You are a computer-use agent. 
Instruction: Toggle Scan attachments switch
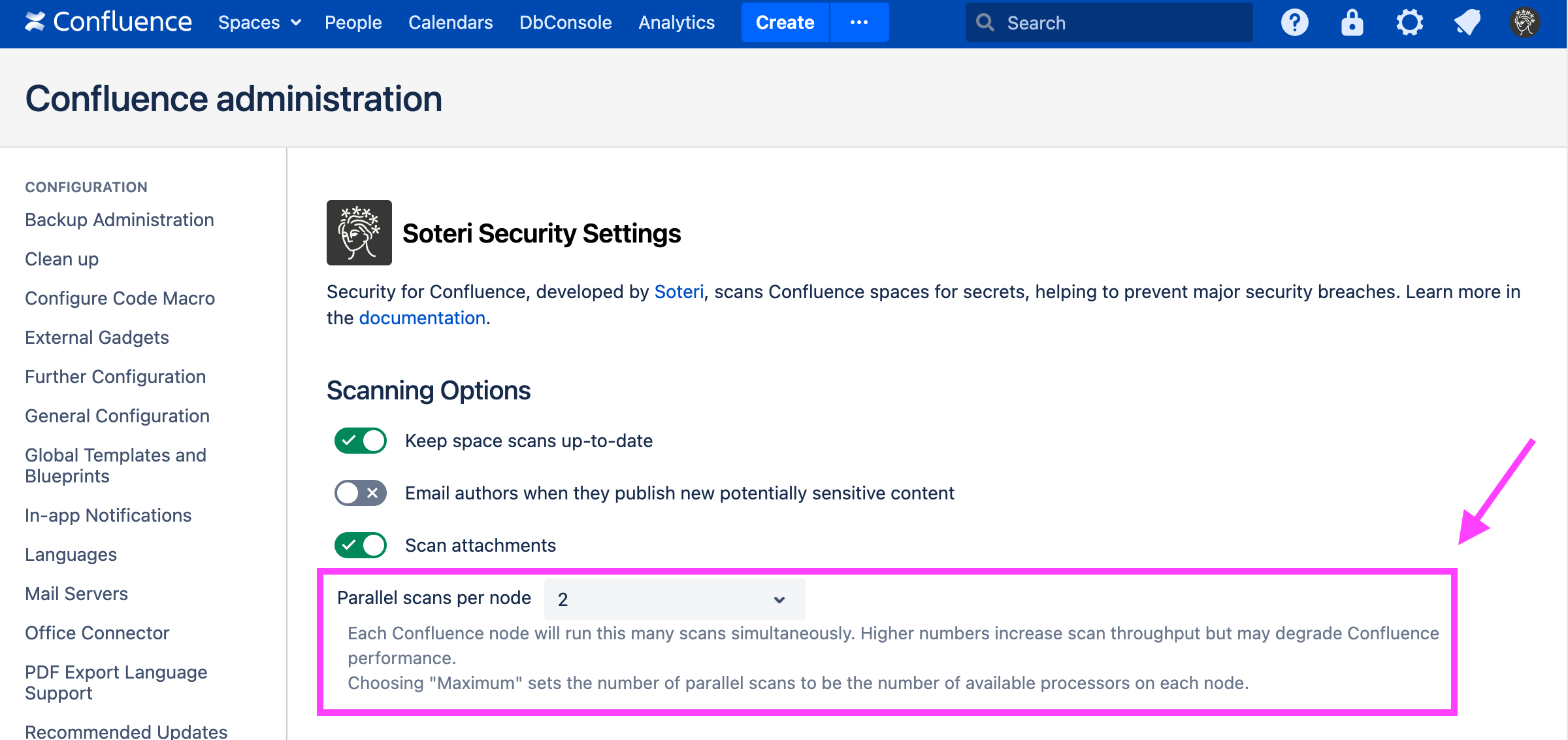pyautogui.click(x=360, y=545)
